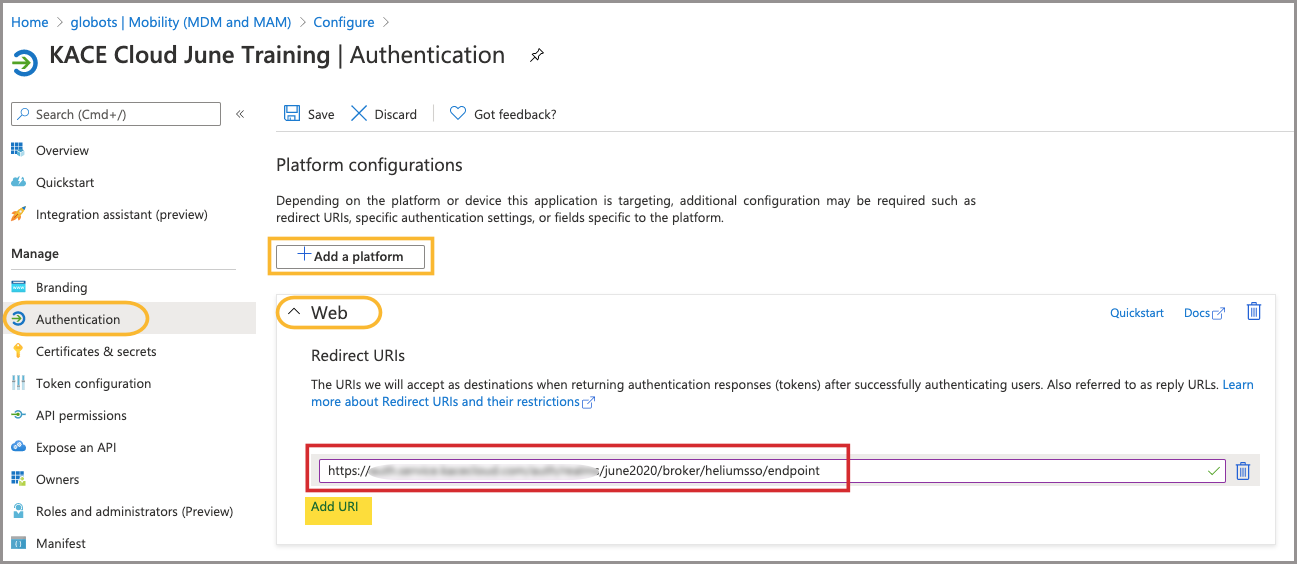Open the Docs external link
This screenshot has height=564, width=1297.
1203,313
